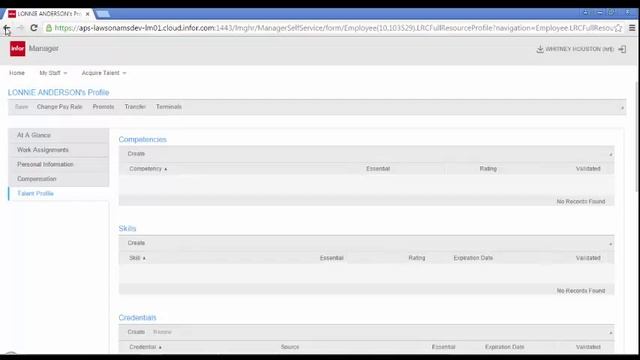This screenshot has height=360, width=640.
Task: Expand profile action toolbar overflow arrow
Action: (x=622, y=108)
